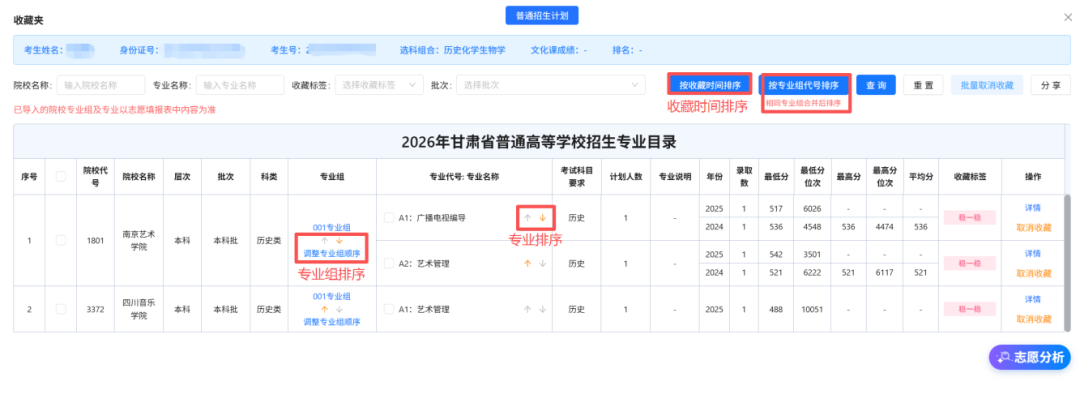
Task: Open 详情 for A1 广播电视编导
Action: point(1032,208)
